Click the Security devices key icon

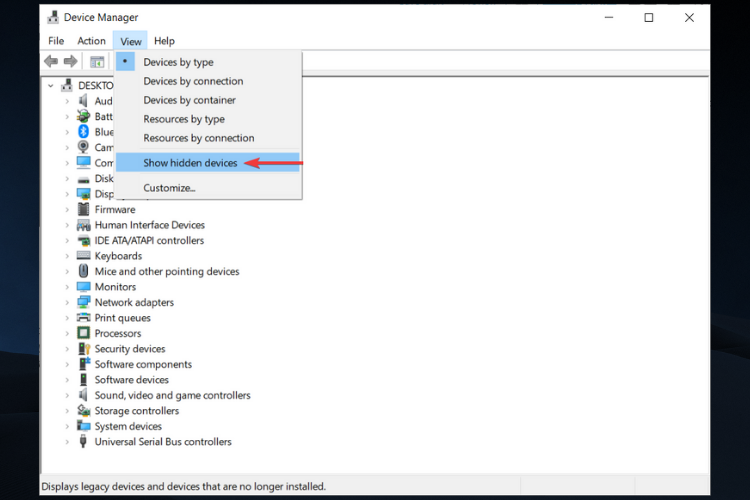pos(84,348)
